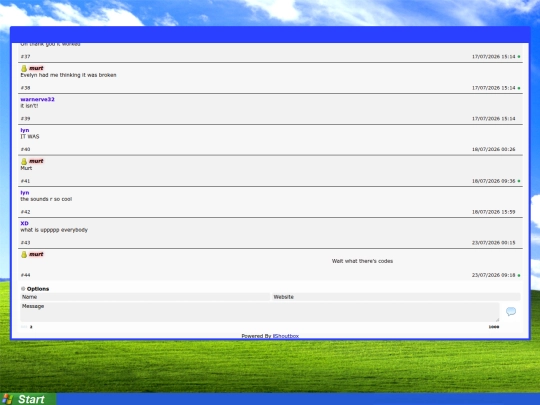Grab the Message box resize handle
Viewport: 540px width, 405px height.
tap(497, 320)
